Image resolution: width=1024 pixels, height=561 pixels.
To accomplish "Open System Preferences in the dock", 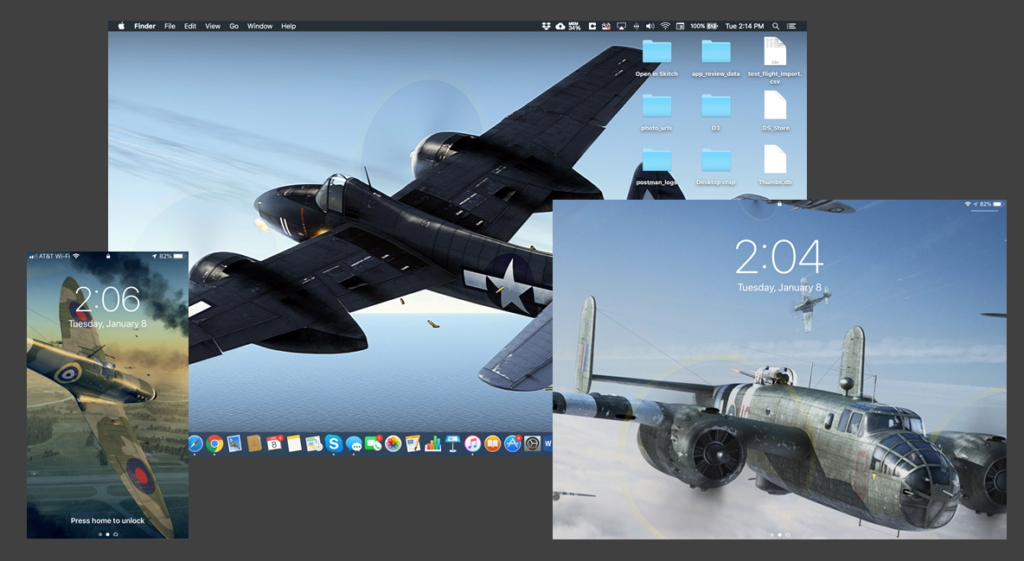I will pos(532,444).
